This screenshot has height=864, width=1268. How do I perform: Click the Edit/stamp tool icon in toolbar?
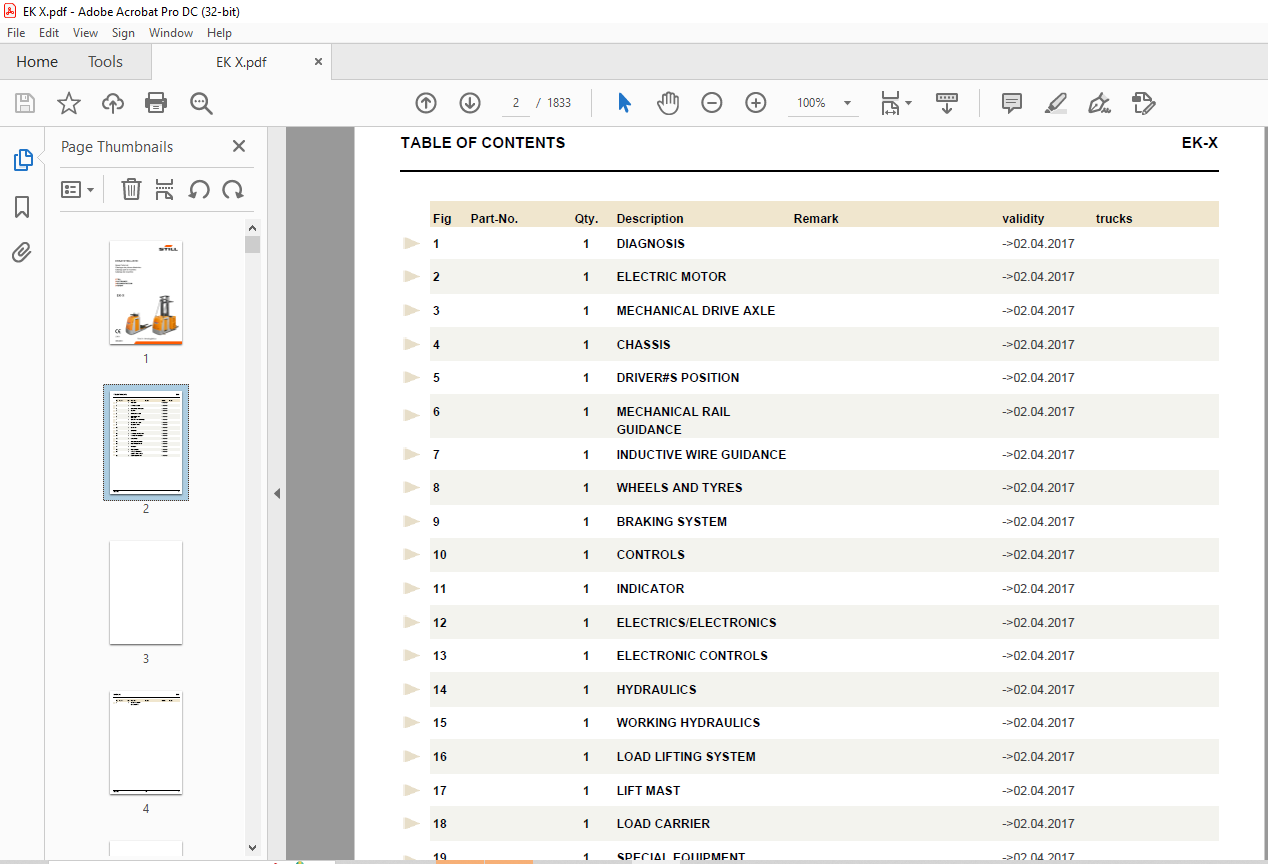pyautogui.click(x=1144, y=103)
